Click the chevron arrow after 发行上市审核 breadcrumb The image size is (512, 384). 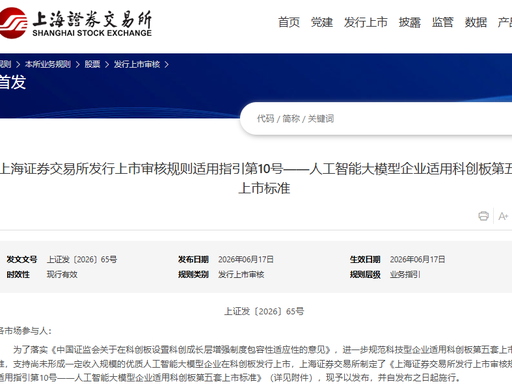coord(166,64)
